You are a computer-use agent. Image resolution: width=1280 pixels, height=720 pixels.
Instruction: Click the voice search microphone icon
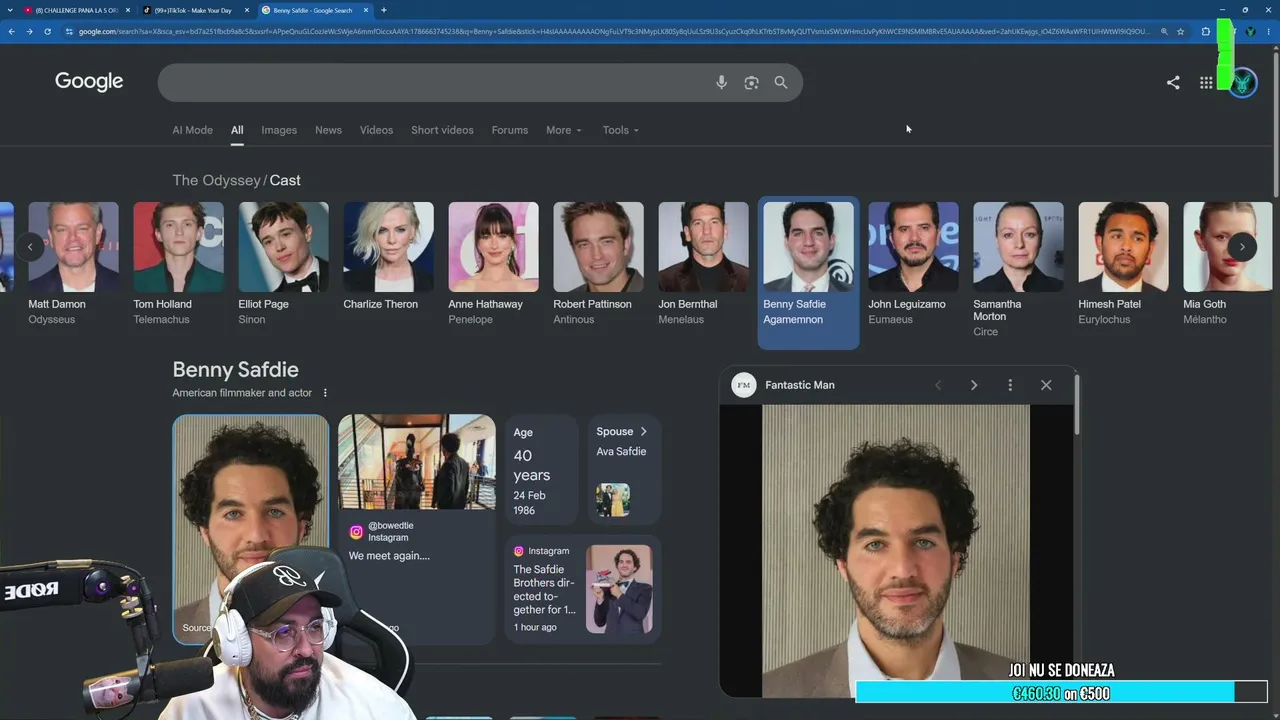(721, 83)
